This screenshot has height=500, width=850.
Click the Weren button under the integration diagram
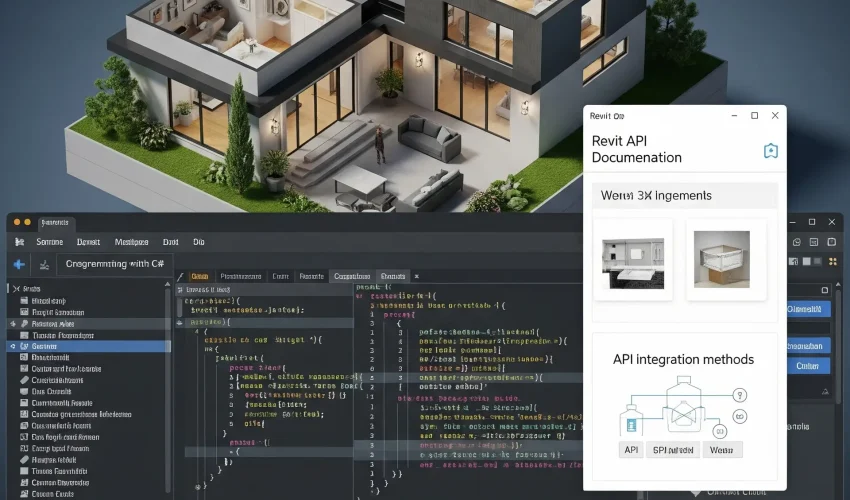point(722,450)
